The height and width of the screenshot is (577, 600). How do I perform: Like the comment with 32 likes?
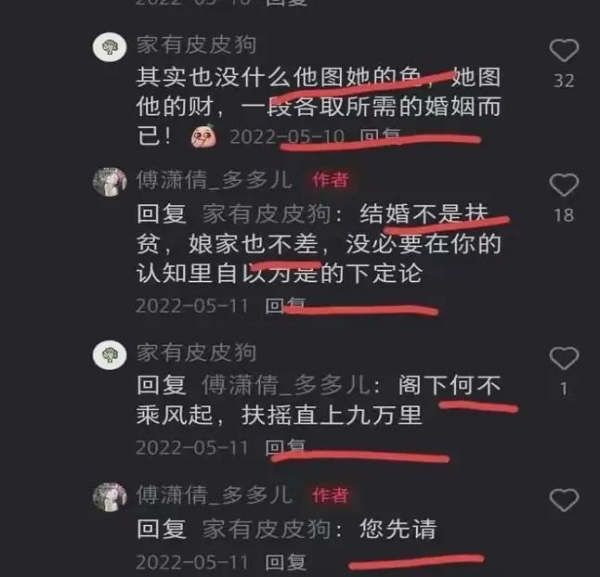[x=564, y=50]
